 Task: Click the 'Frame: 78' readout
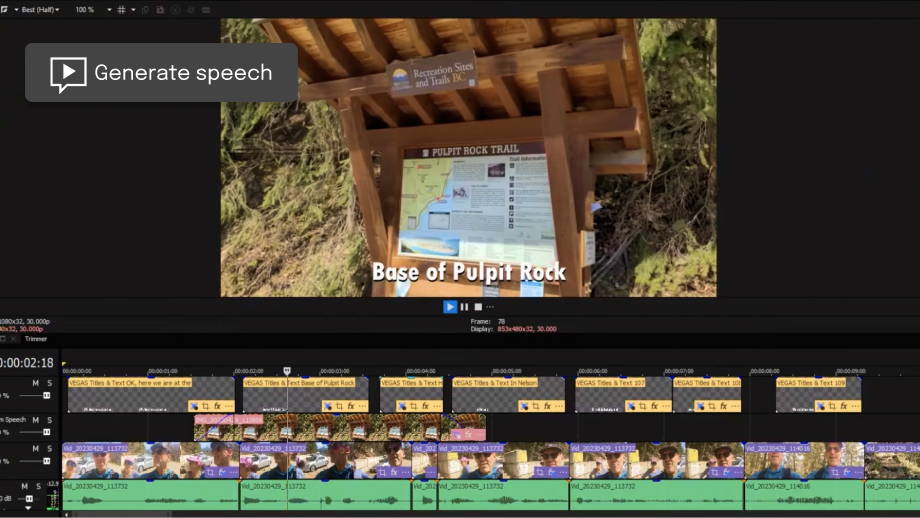point(488,321)
